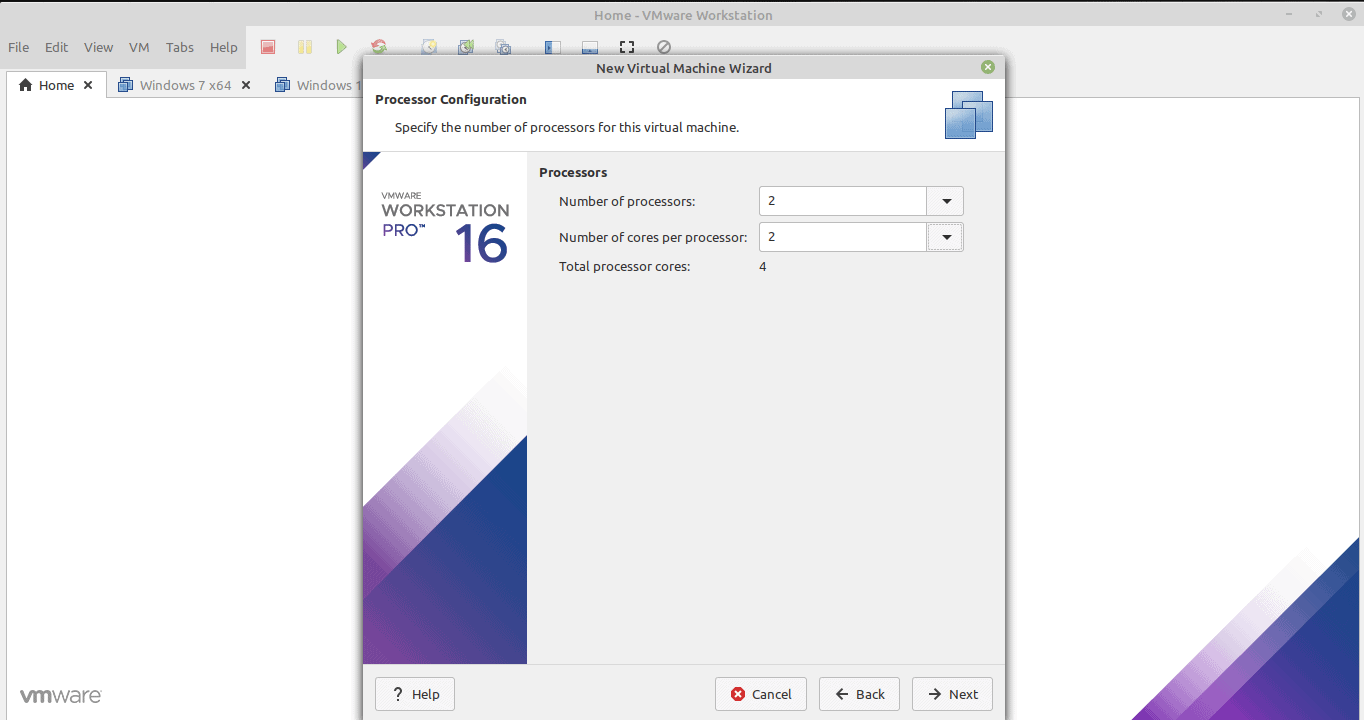Click the 'Total processor cores:' label
This screenshot has width=1364, height=720.
[625, 266]
